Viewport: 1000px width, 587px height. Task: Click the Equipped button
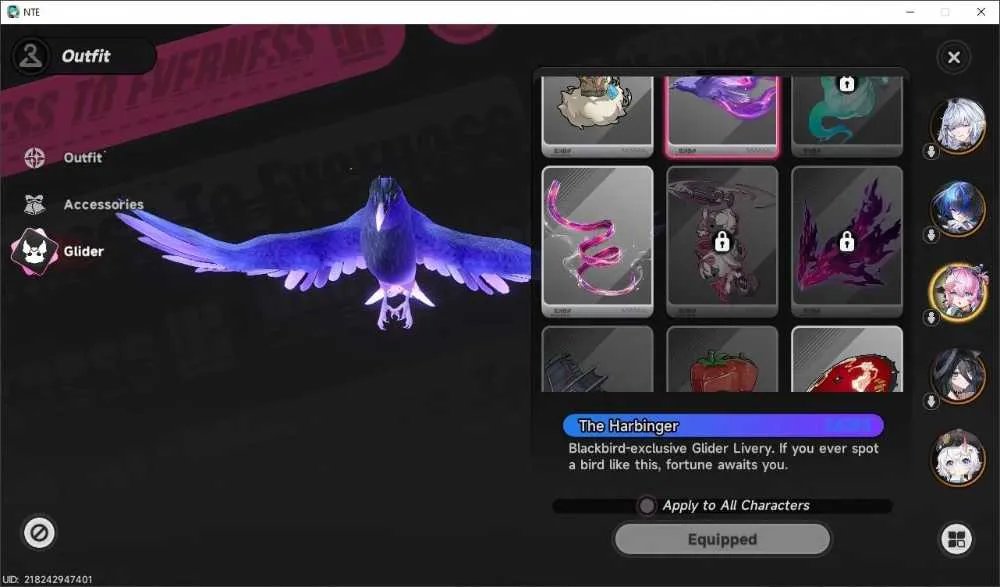tap(722, 540)
